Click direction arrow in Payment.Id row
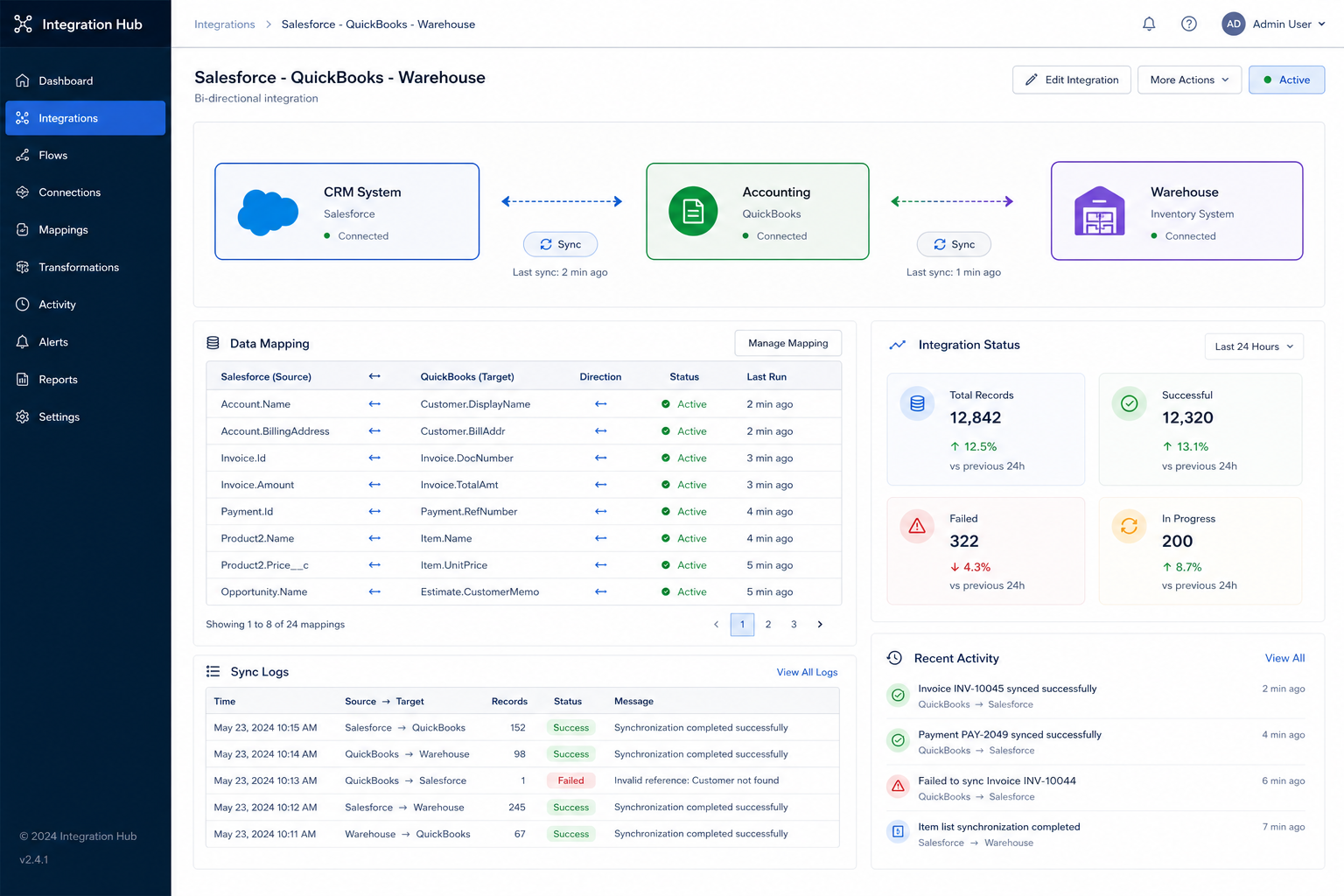 coord(600,511)
